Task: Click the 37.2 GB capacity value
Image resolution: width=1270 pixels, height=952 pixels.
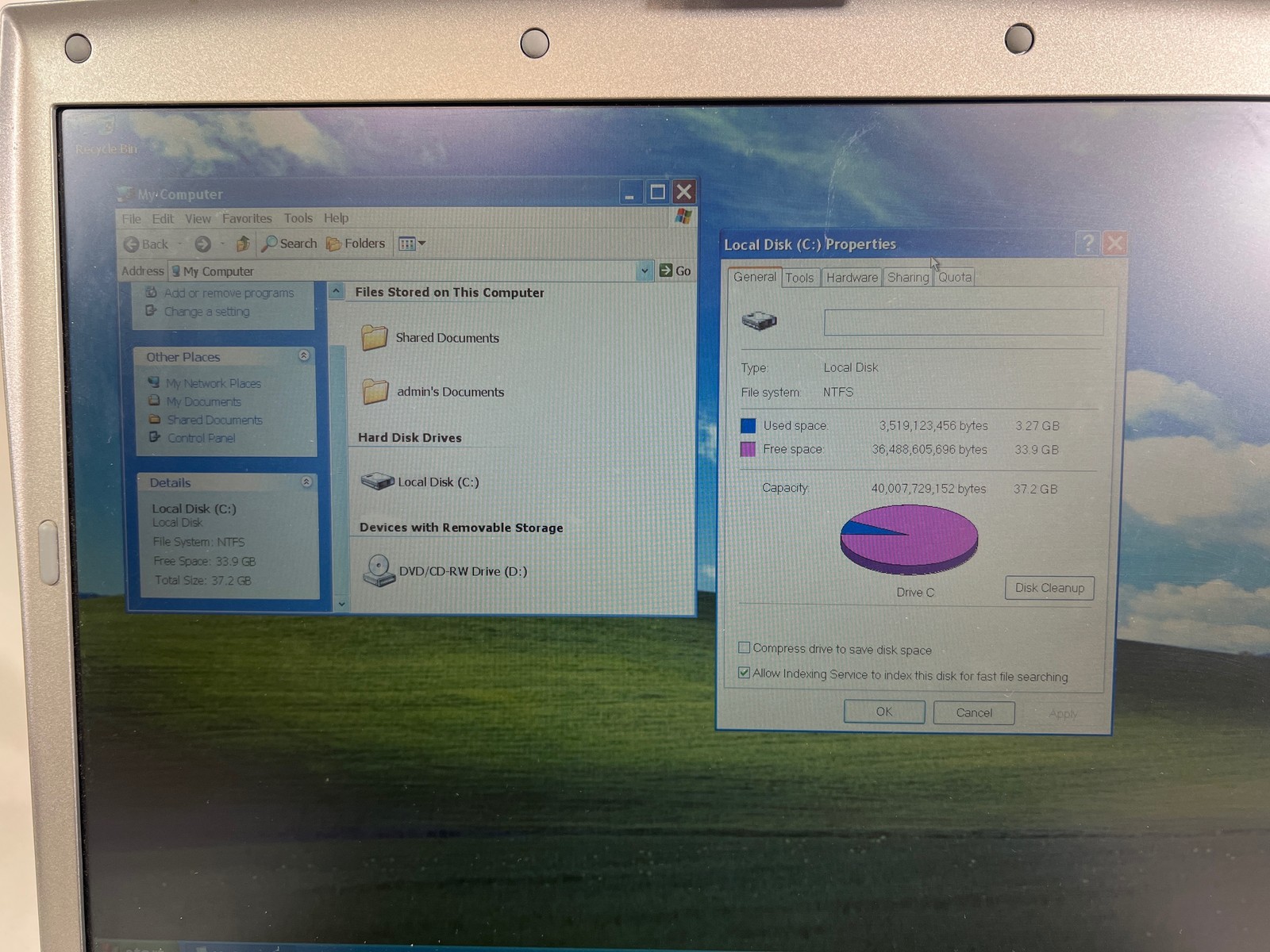Action: [1035, 489]
